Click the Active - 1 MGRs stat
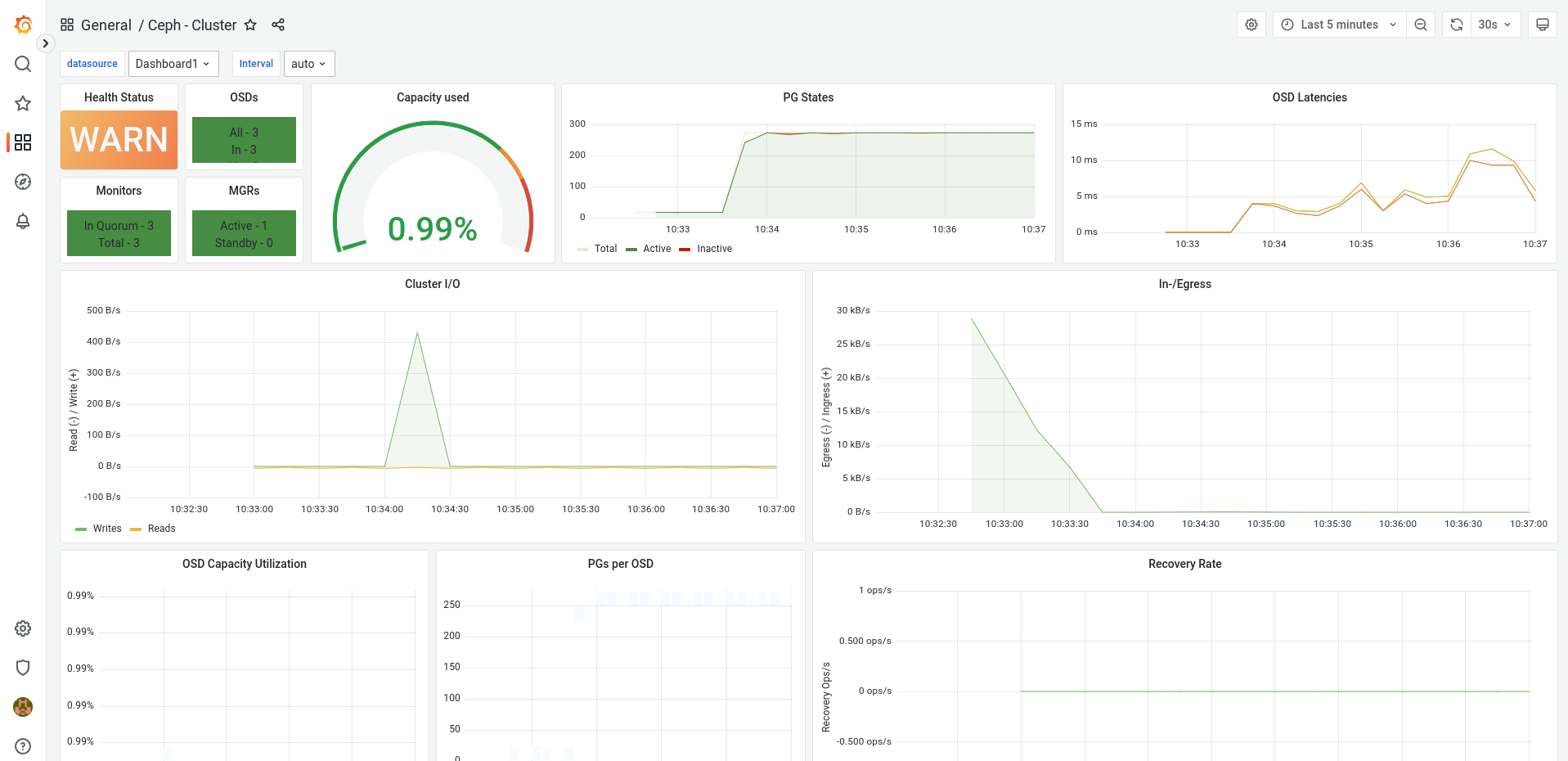Viewport: 1568px width, 761px height. coord(244,226)
